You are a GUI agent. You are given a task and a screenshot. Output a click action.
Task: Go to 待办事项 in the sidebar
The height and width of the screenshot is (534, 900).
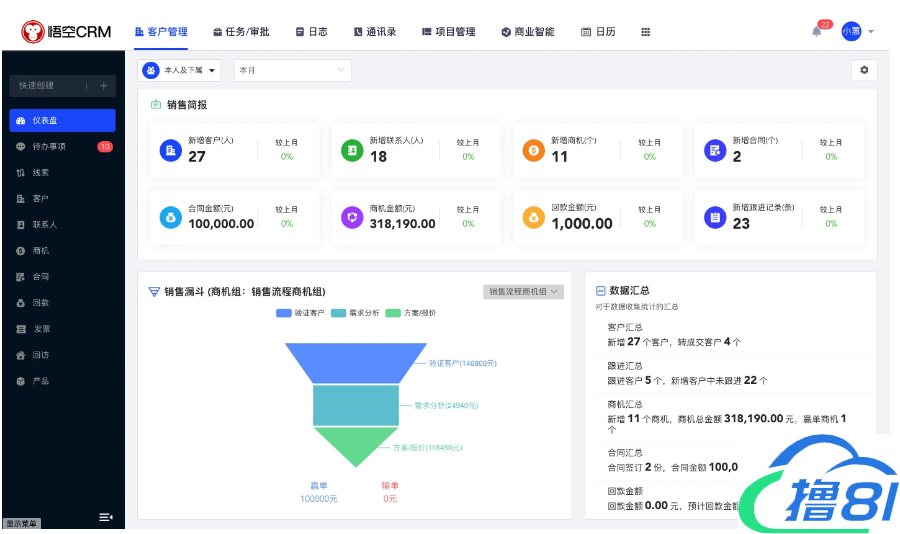[48, 147]
